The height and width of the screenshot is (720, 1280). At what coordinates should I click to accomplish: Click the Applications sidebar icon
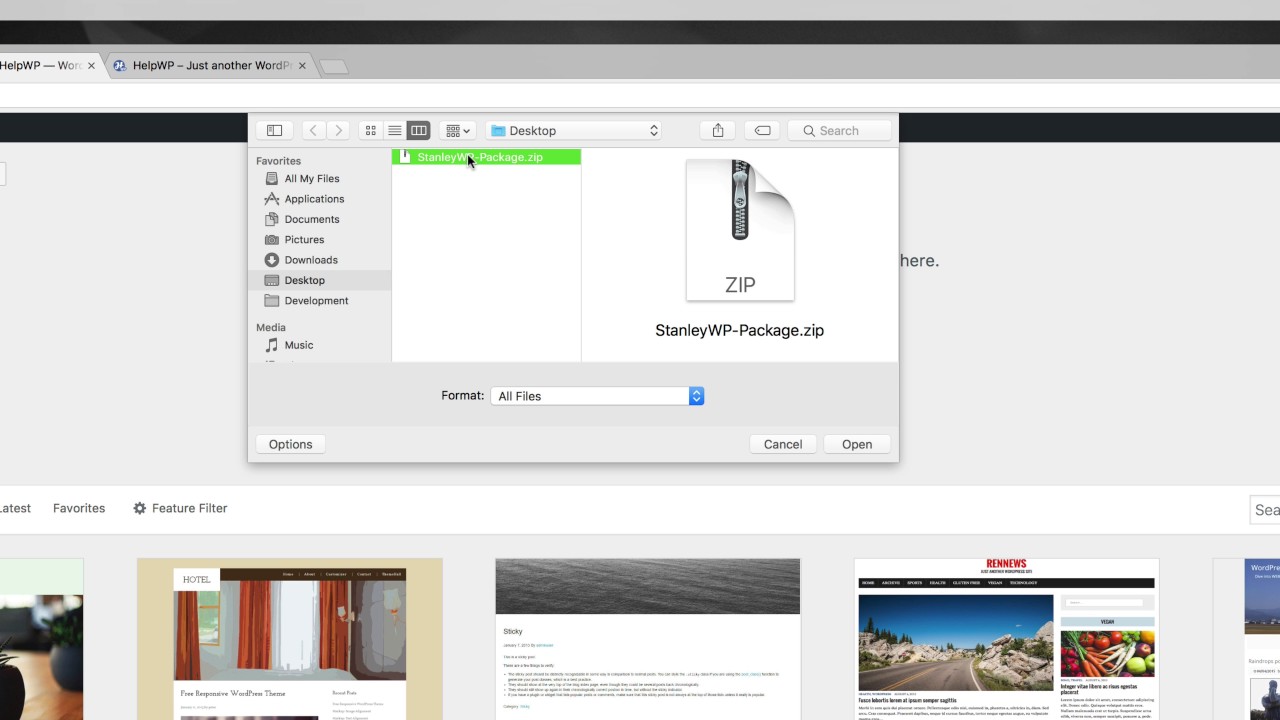tap(272, 199)
